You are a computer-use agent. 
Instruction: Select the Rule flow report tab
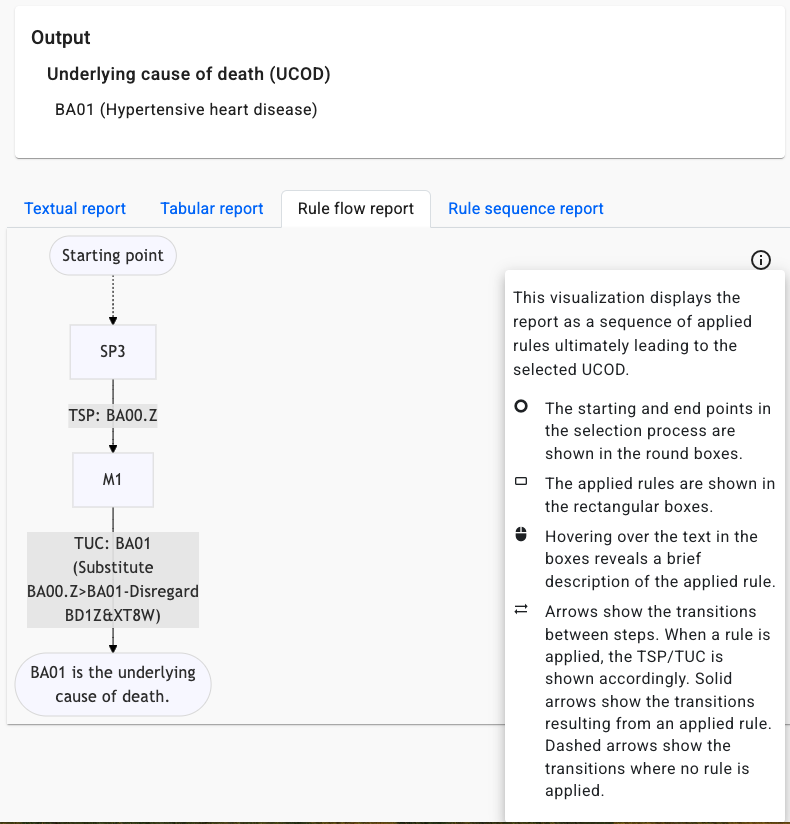coord(356,209)
